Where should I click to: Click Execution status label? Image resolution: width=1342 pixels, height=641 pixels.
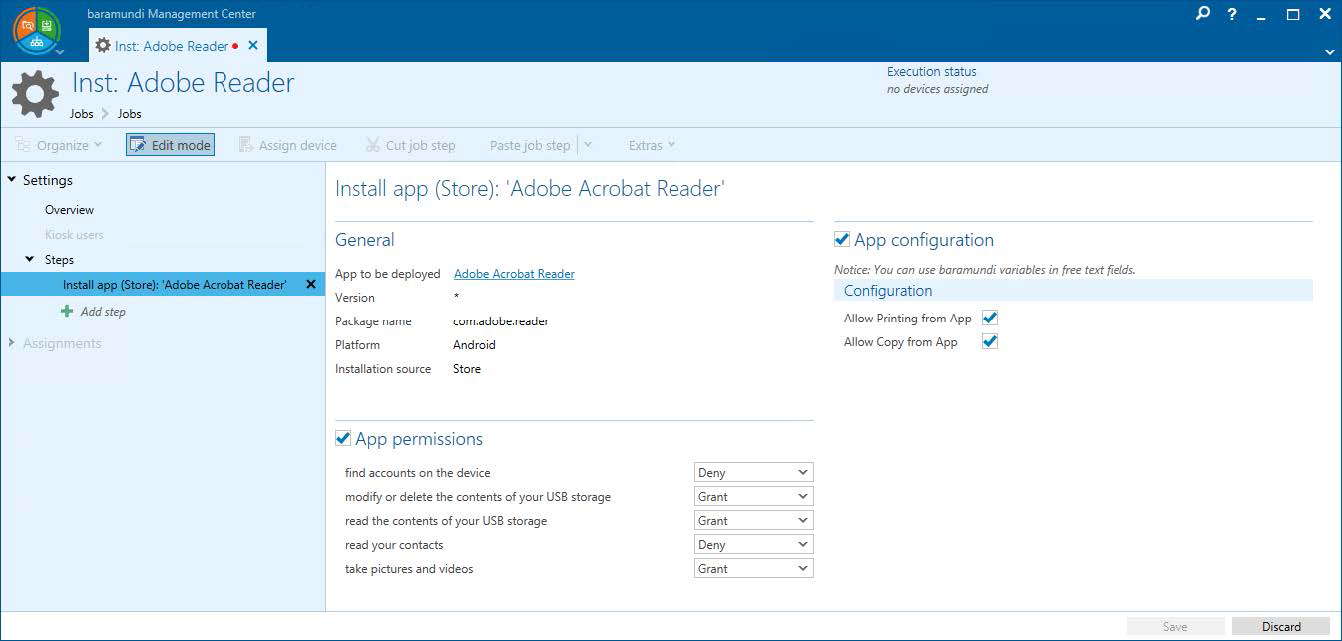[932, 72]
